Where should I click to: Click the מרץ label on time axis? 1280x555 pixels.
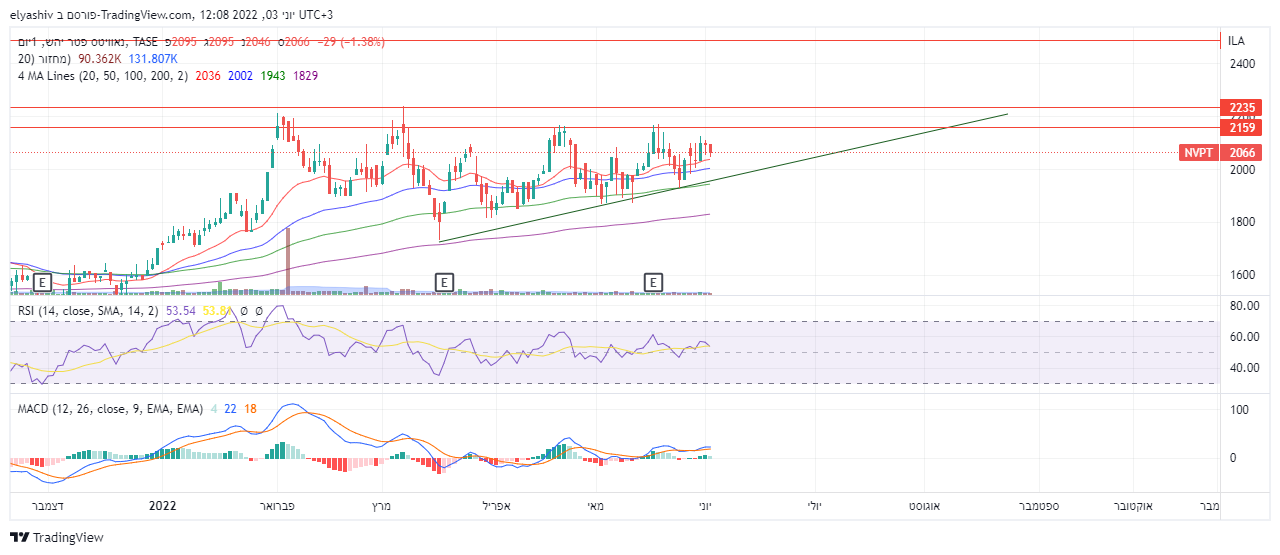tap(380, 506)
